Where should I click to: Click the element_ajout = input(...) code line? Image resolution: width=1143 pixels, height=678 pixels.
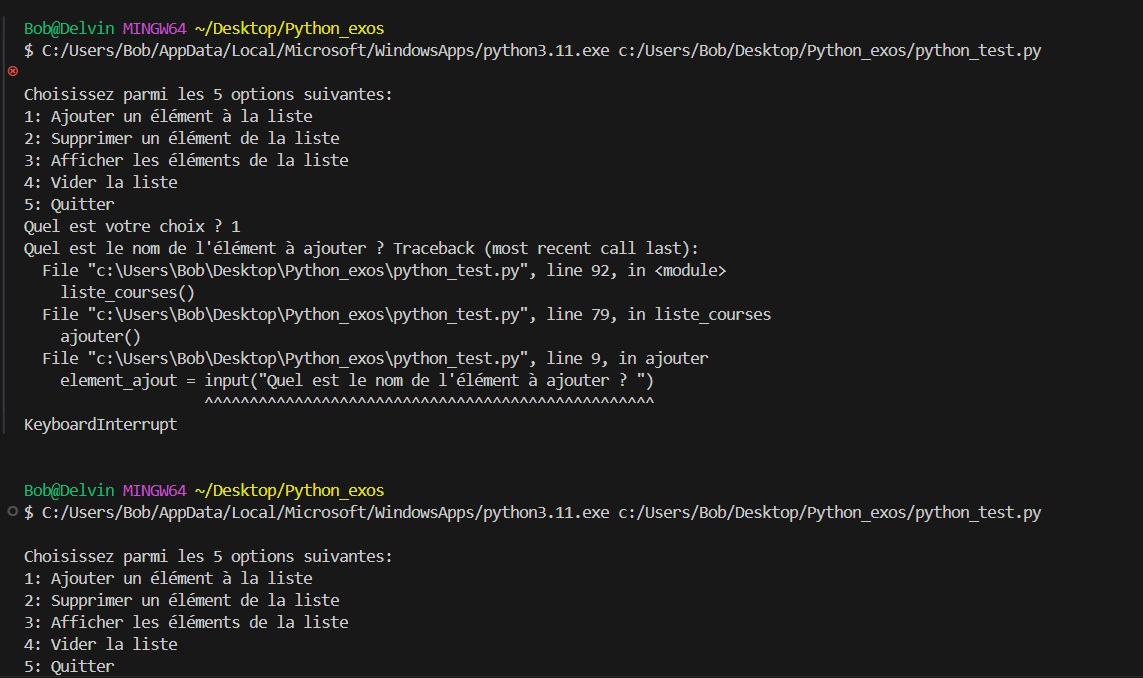[357, 381]
